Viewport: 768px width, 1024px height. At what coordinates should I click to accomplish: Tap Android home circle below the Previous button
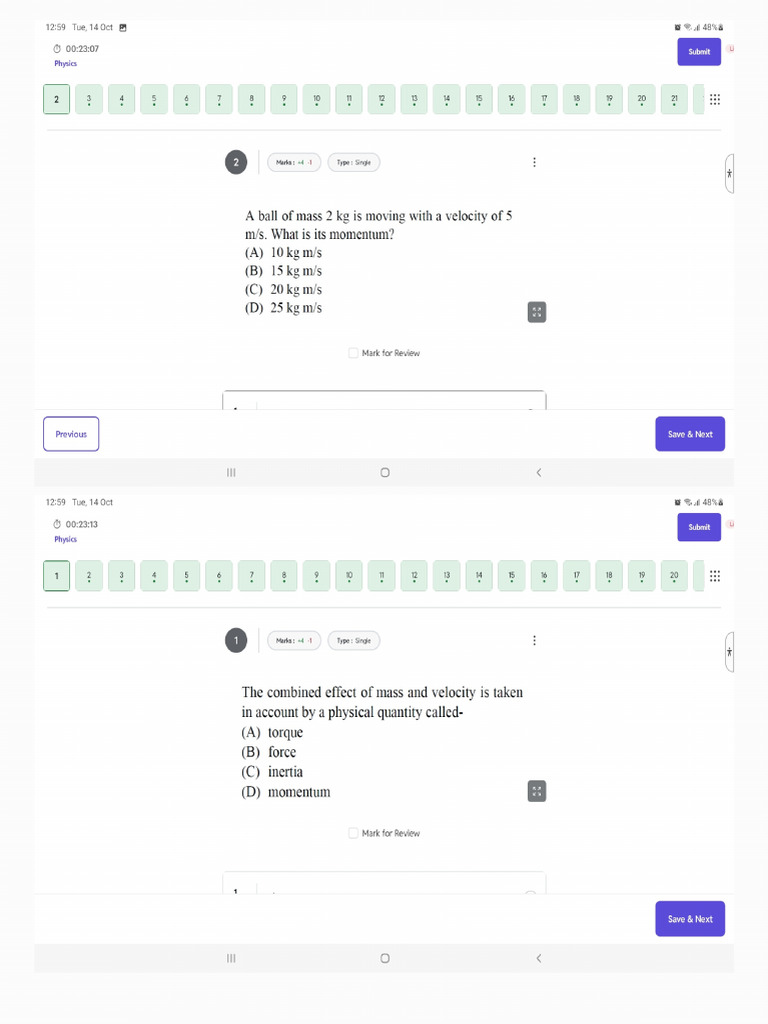385,473
